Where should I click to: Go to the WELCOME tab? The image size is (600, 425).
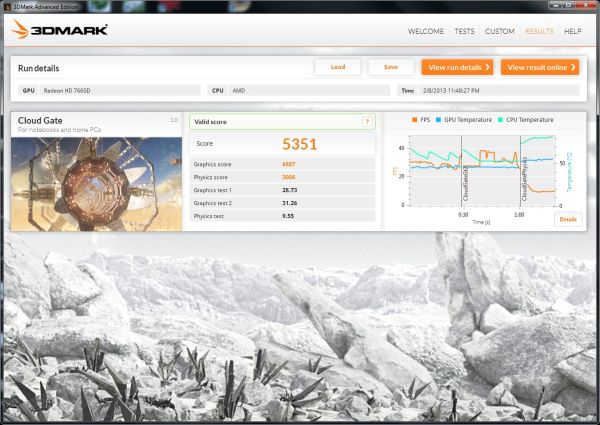(x=426, y=31)
